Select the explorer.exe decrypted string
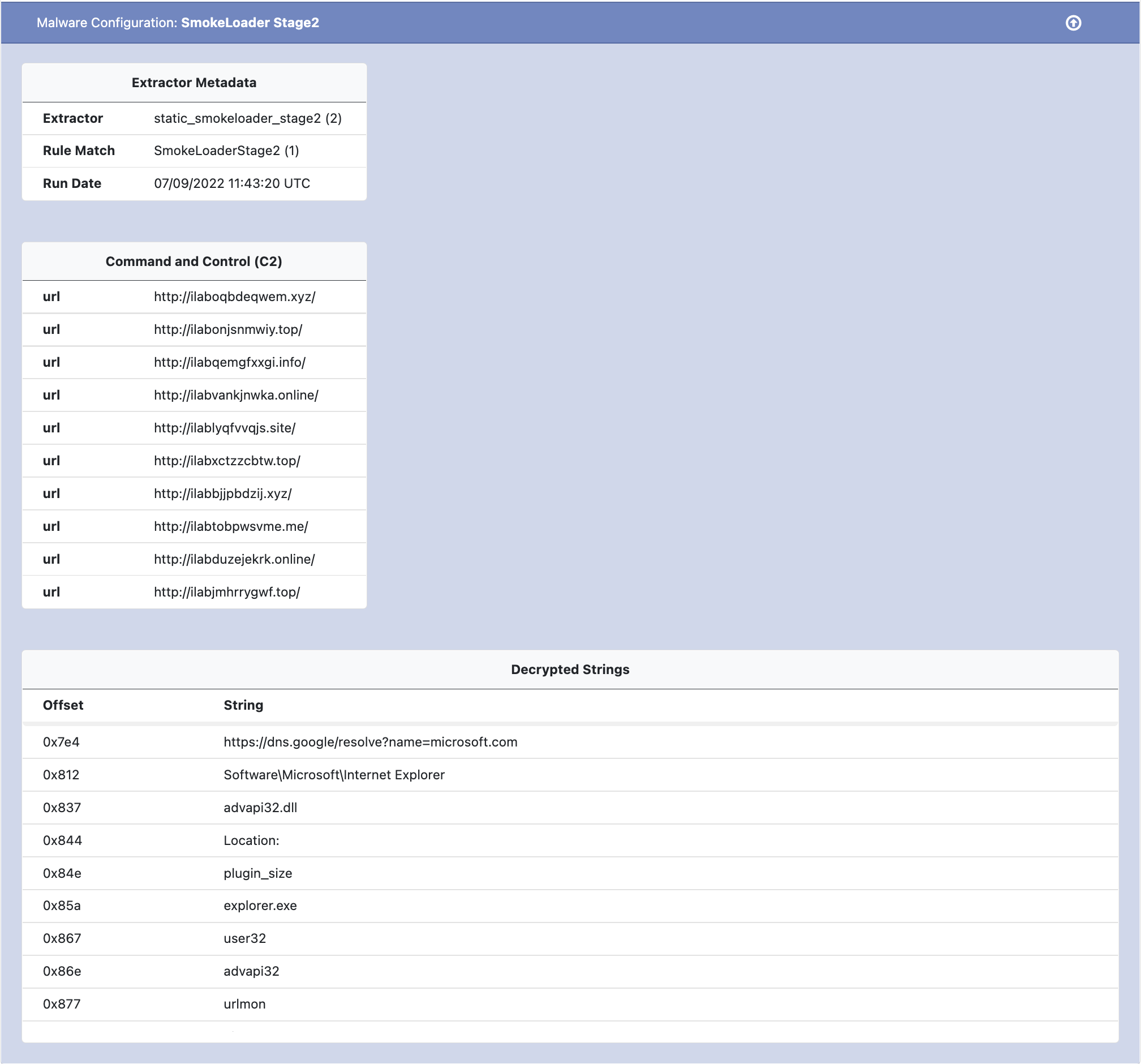 [x=260, y=906]
